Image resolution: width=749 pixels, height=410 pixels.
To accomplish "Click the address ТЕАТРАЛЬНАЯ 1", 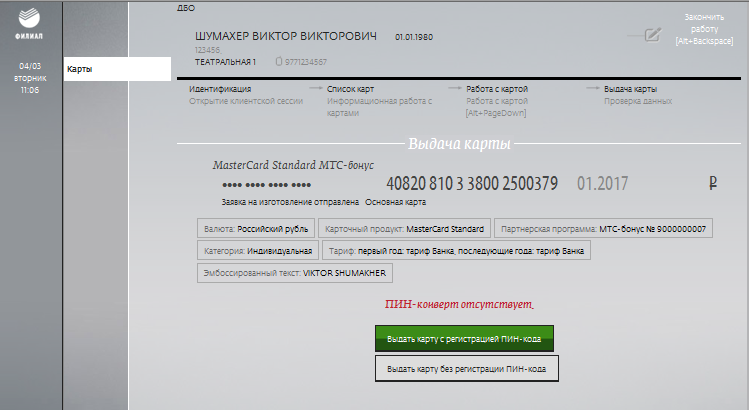I will tap(225, 62).
